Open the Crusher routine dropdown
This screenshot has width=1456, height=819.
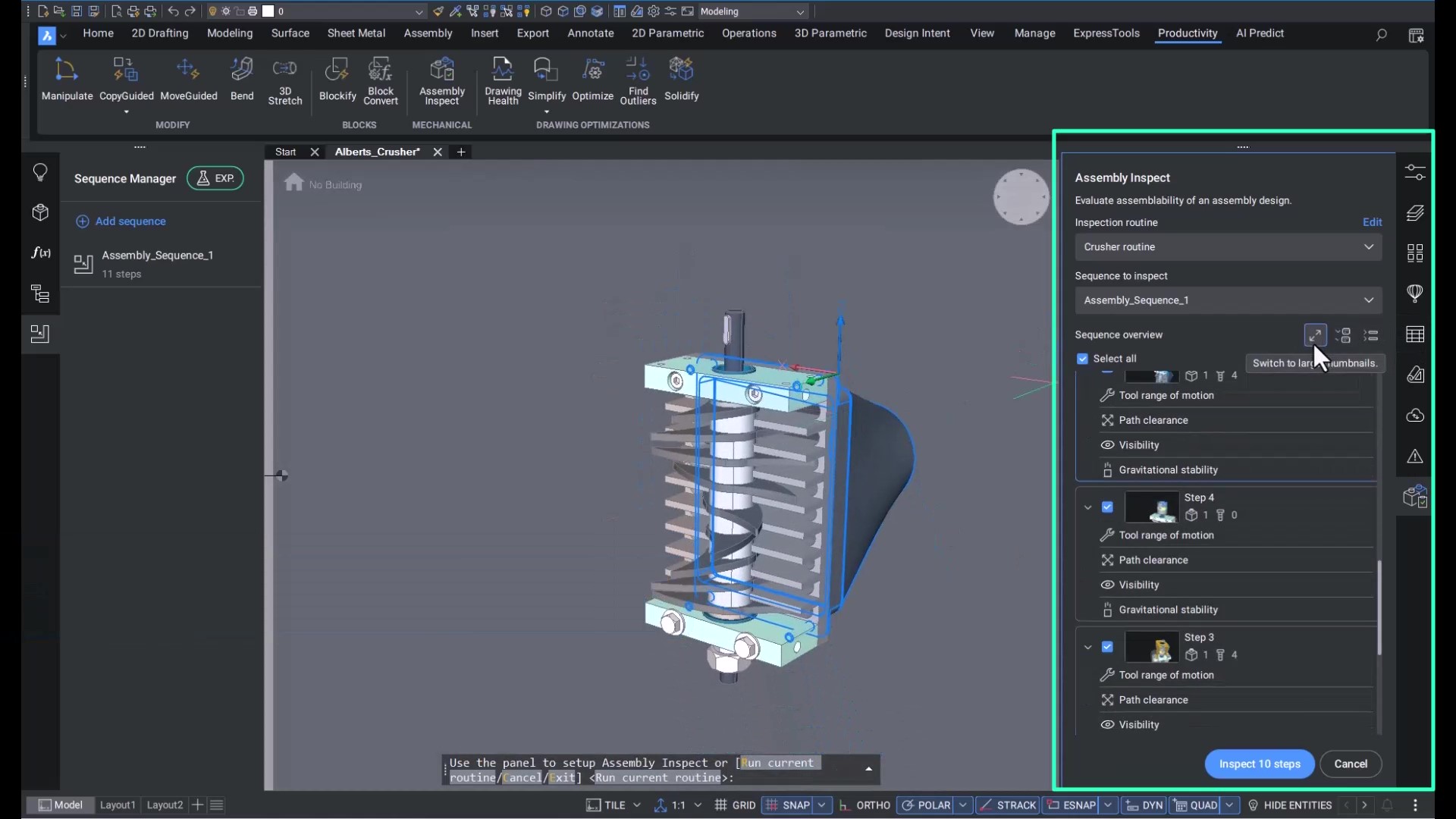[x=1227, y=247]
